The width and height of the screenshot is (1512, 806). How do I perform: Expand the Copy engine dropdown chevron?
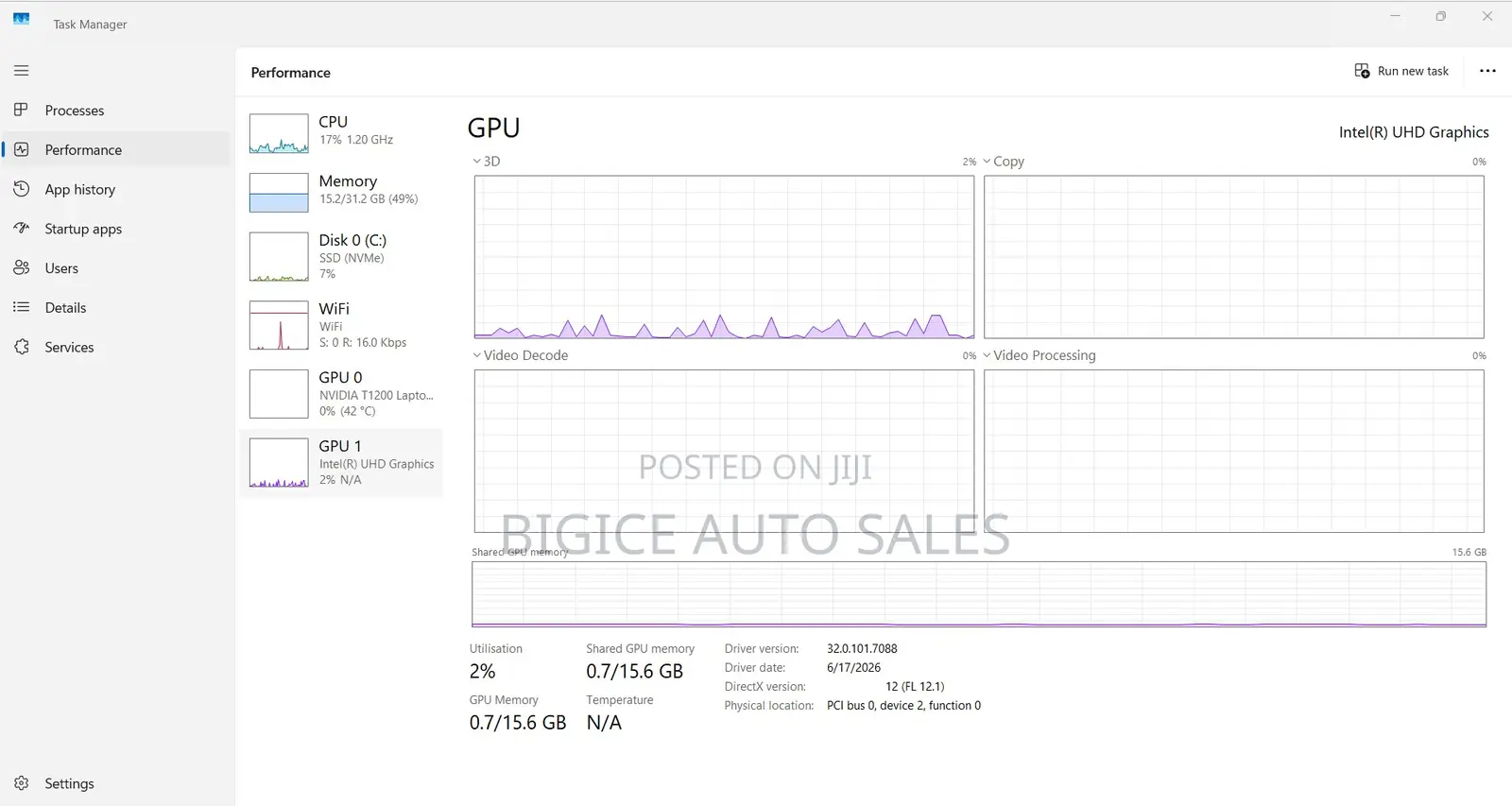pos(988,162)
